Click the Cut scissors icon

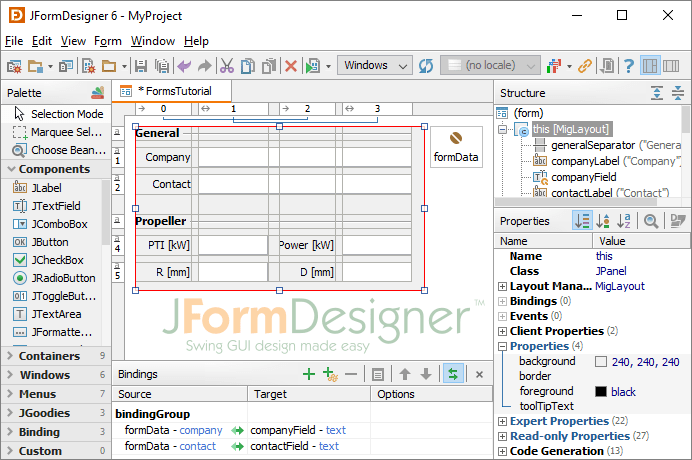226,66
